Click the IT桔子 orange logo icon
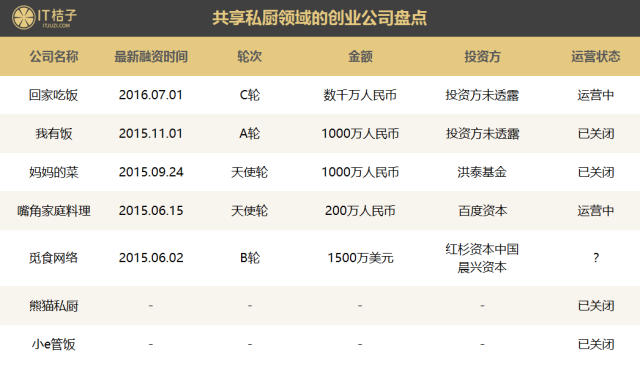The image size is (640, 365). (23, 17)
